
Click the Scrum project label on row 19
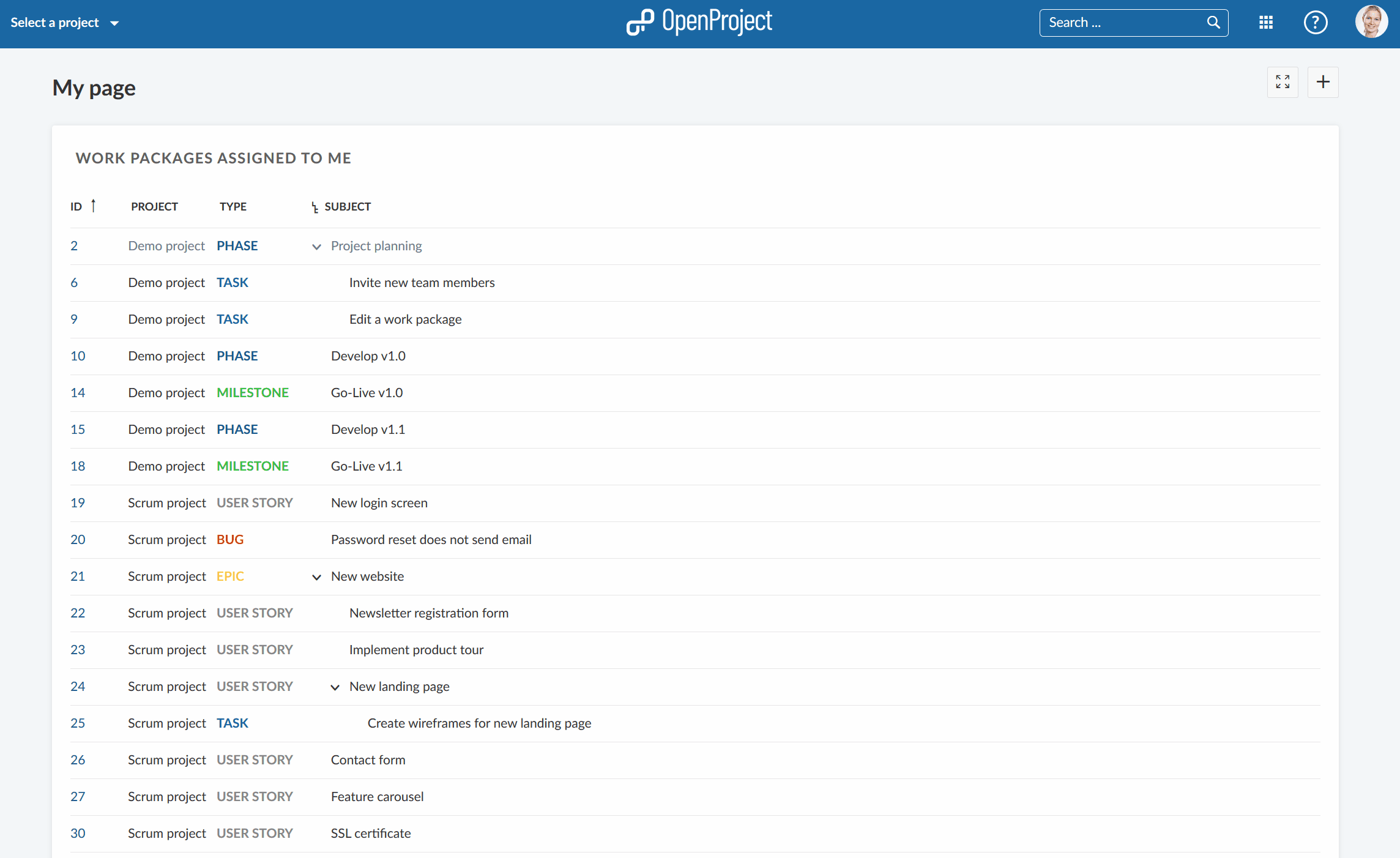[166, 502]
